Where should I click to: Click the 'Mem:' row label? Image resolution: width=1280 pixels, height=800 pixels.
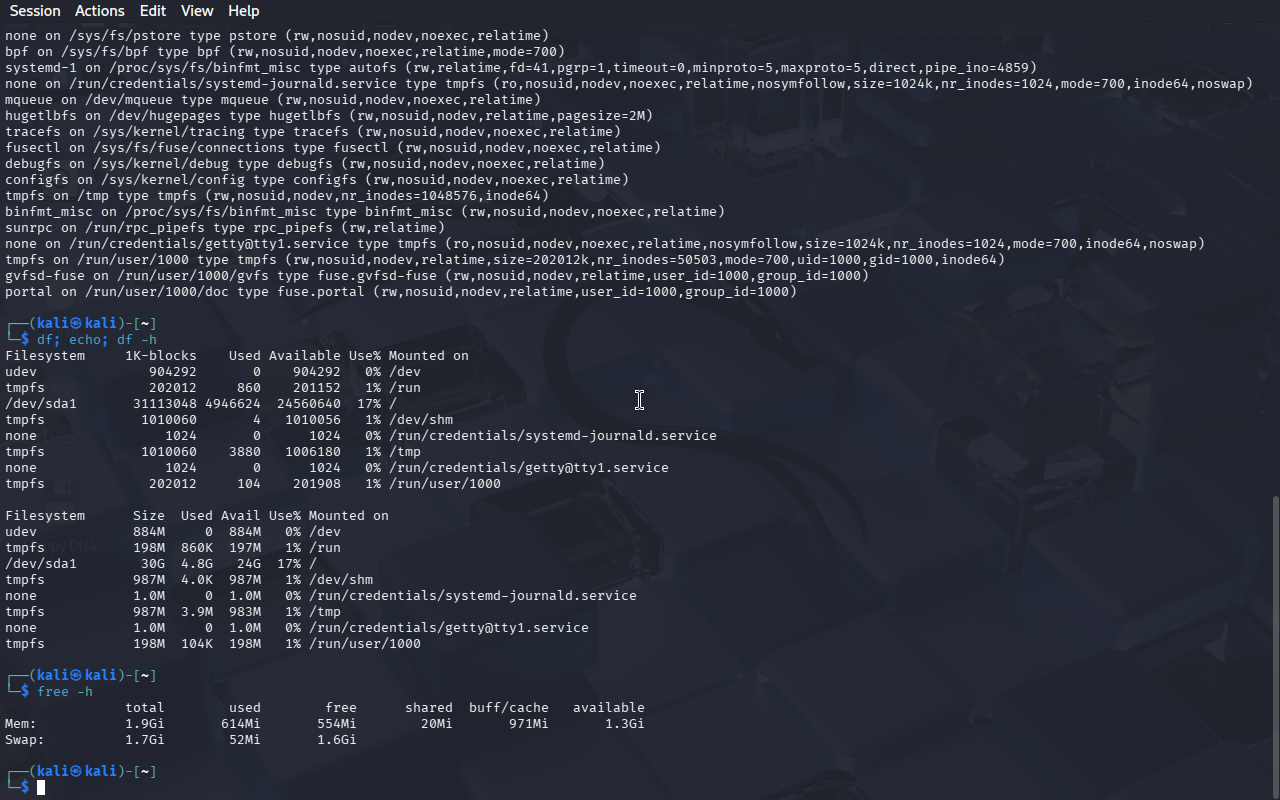pyautogui.click(x=21, y=724)
